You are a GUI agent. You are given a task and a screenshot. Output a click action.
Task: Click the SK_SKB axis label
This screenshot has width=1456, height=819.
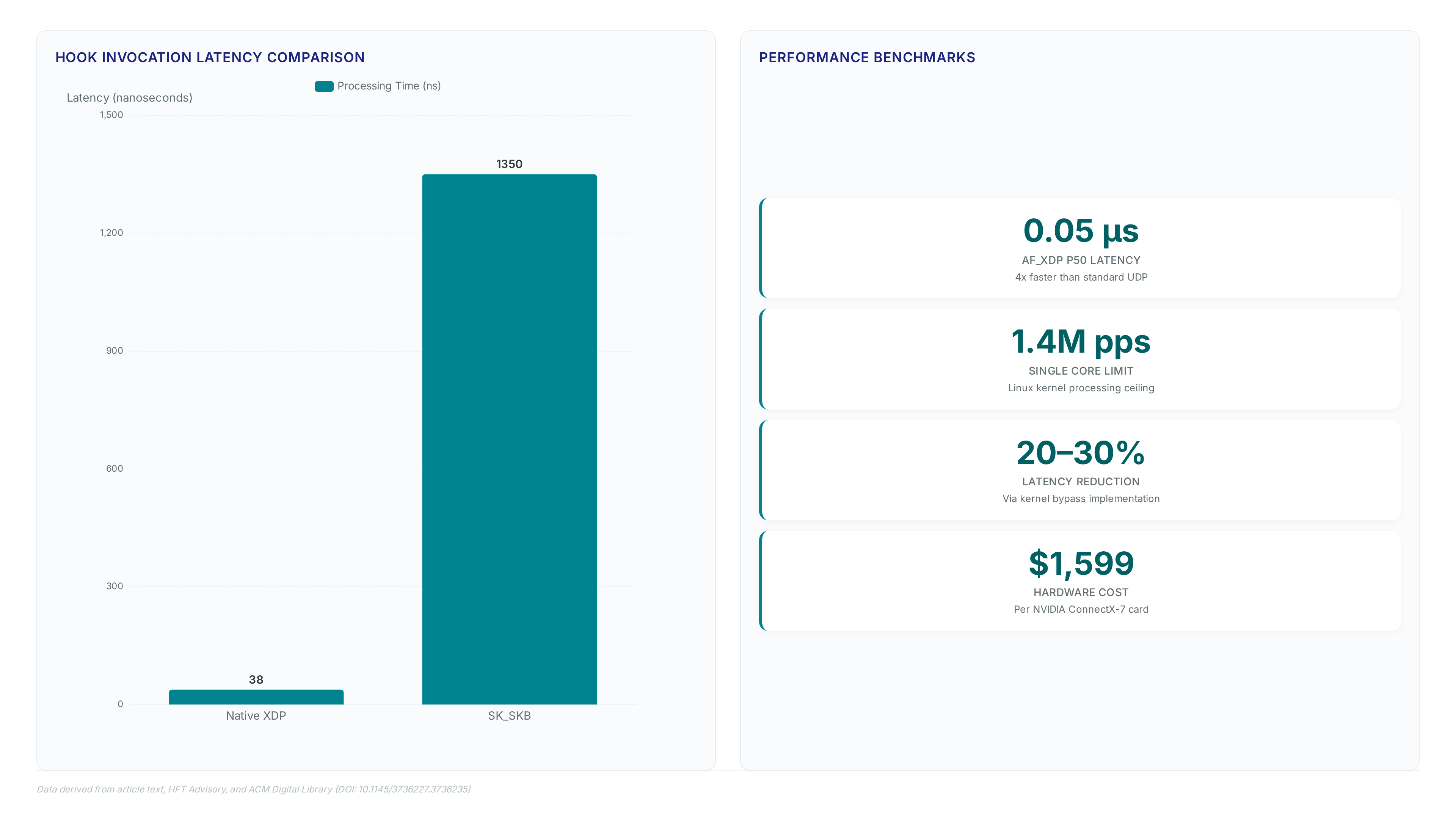click(509, 715)
